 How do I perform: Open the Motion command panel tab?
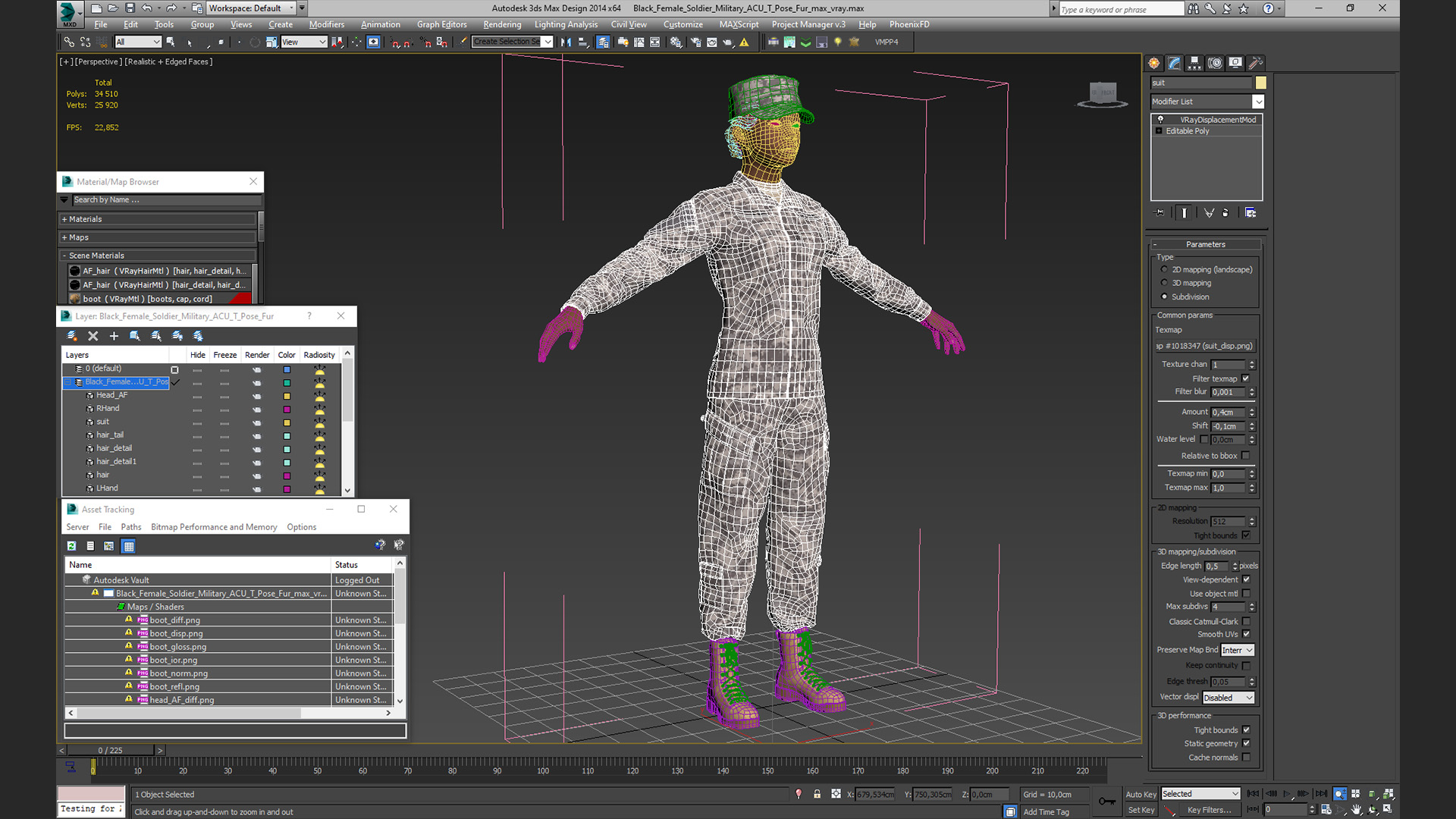(x=1215, y=63)
